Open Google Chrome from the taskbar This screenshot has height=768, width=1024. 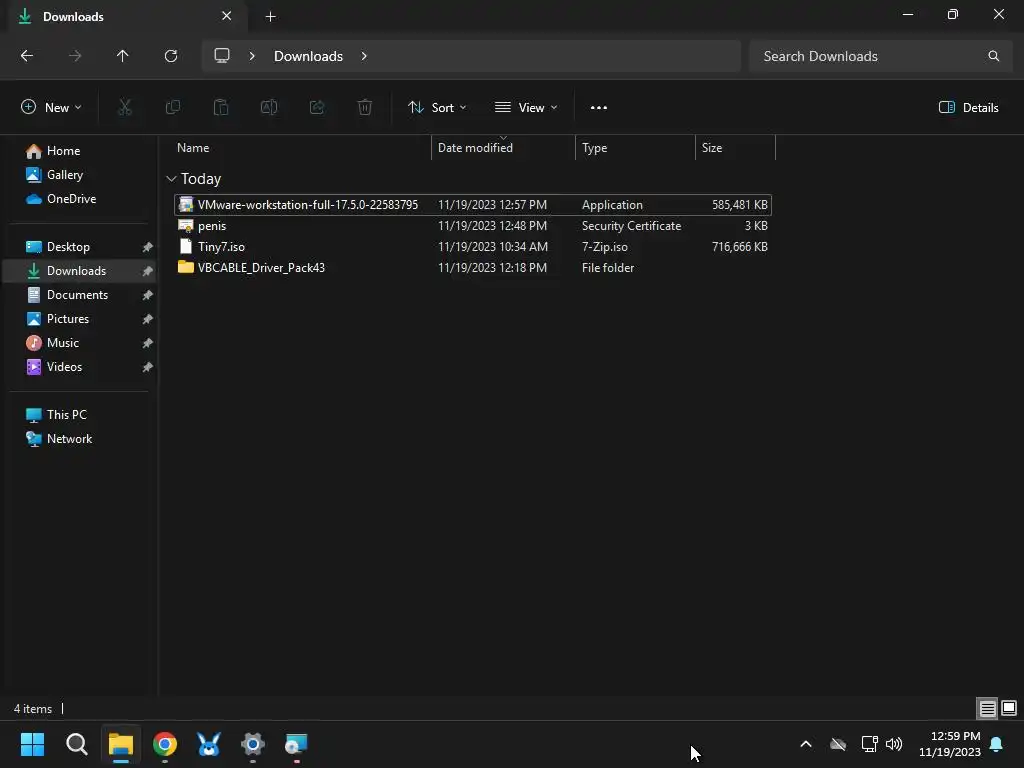165,744
